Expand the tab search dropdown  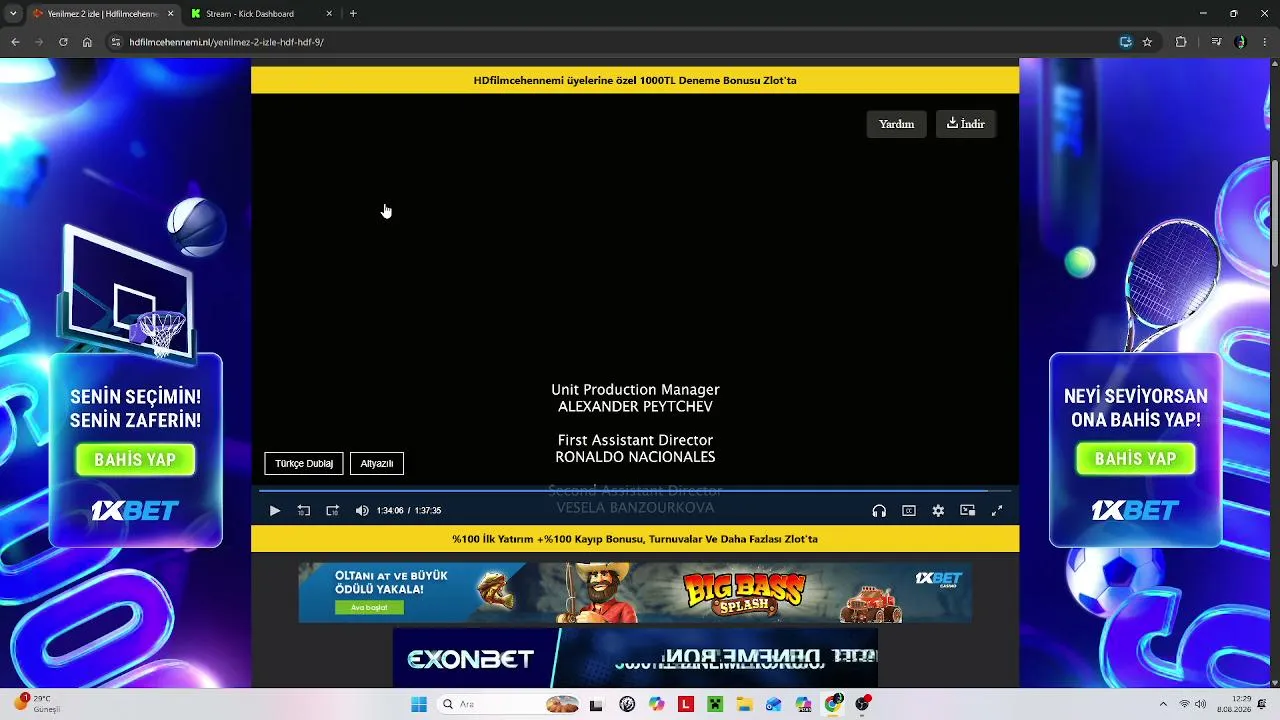pos(13,14)
